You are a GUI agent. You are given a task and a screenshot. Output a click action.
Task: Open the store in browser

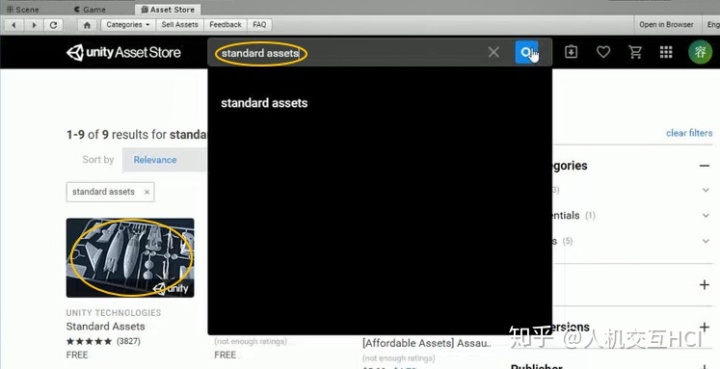coord(666,25)
